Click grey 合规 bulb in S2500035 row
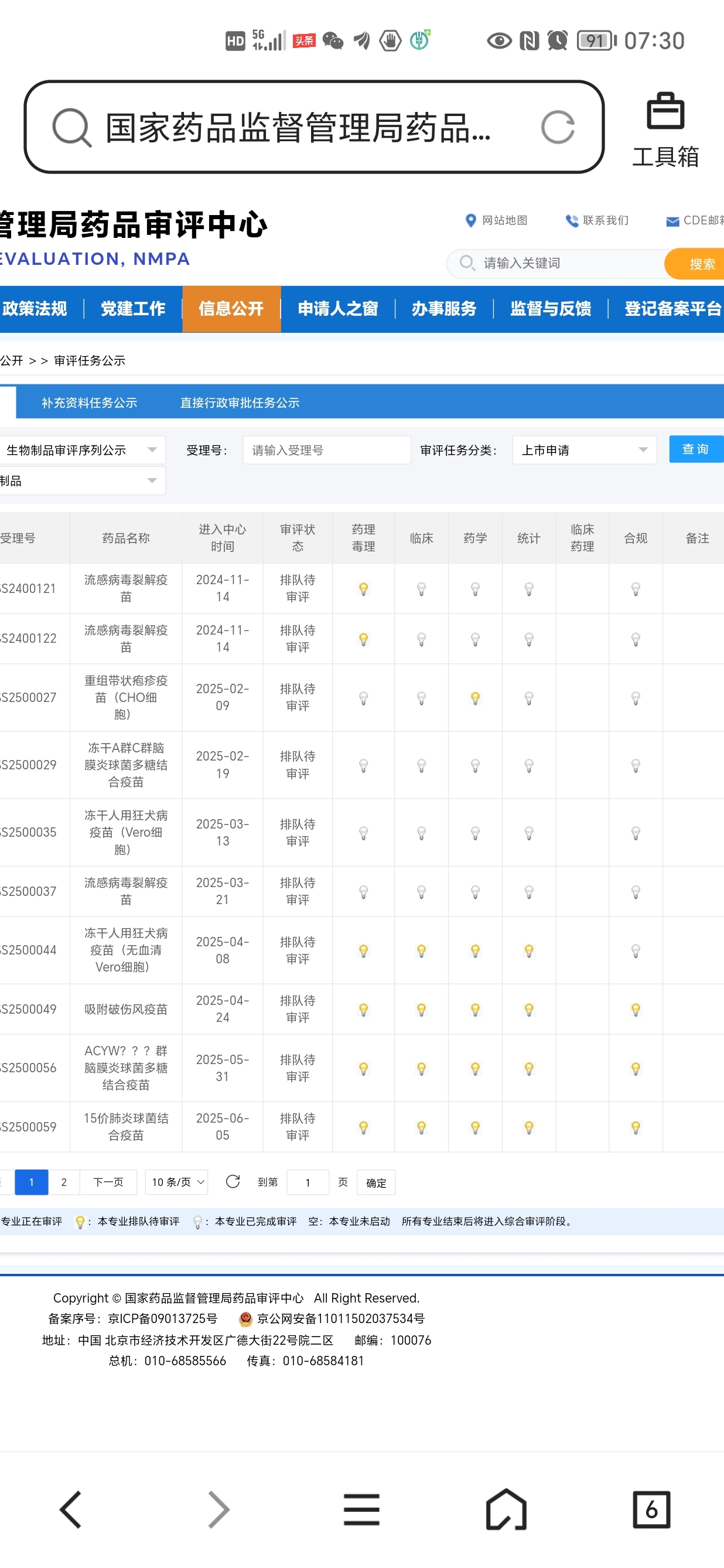Image resolution: width=724 pixels, height=1568 pixels. click(x=636, y=833)
